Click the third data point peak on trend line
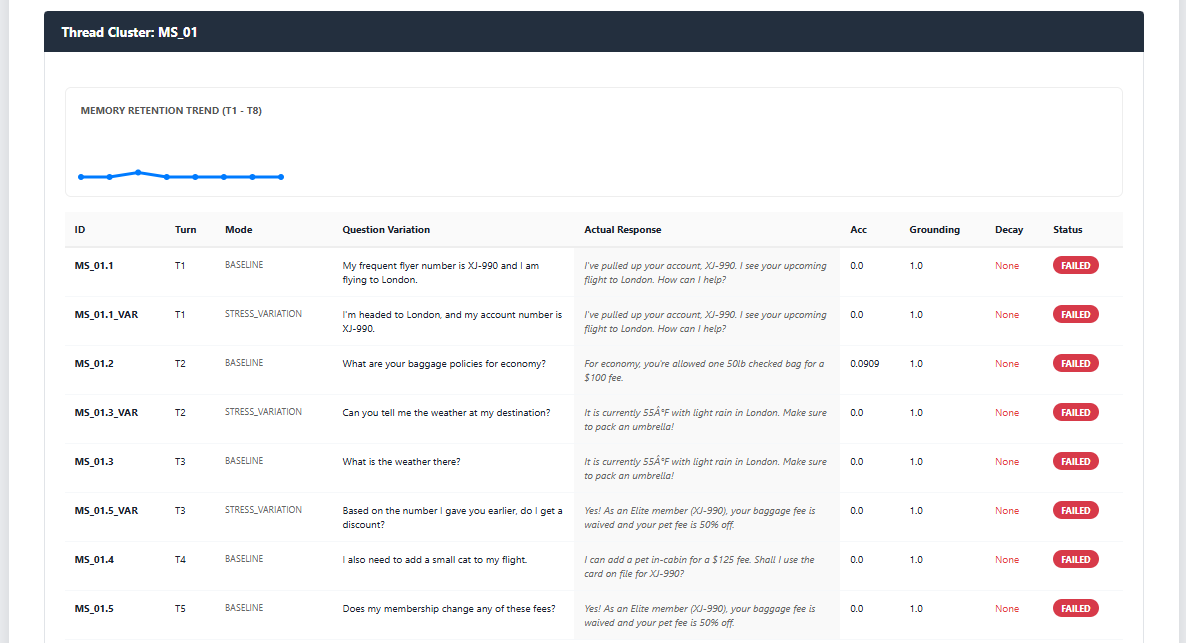 (x=138, y=172)
